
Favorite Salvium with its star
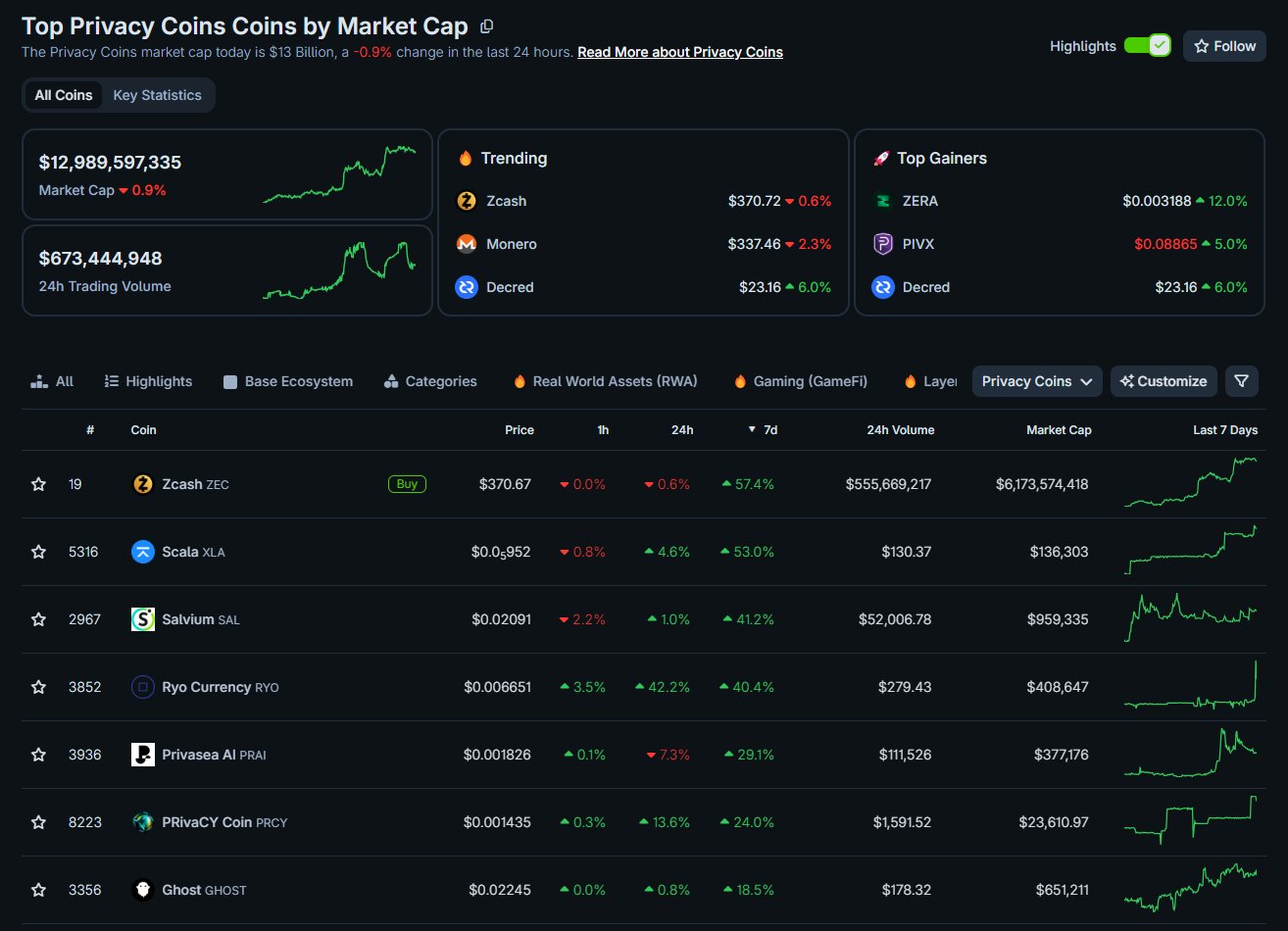coord(38,619)
